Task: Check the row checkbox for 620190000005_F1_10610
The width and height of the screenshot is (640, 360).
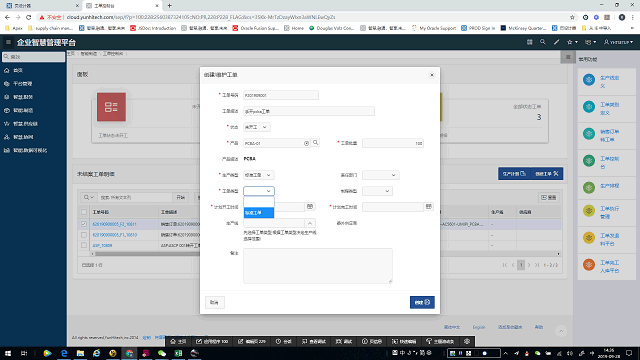Action: point(84,235)
